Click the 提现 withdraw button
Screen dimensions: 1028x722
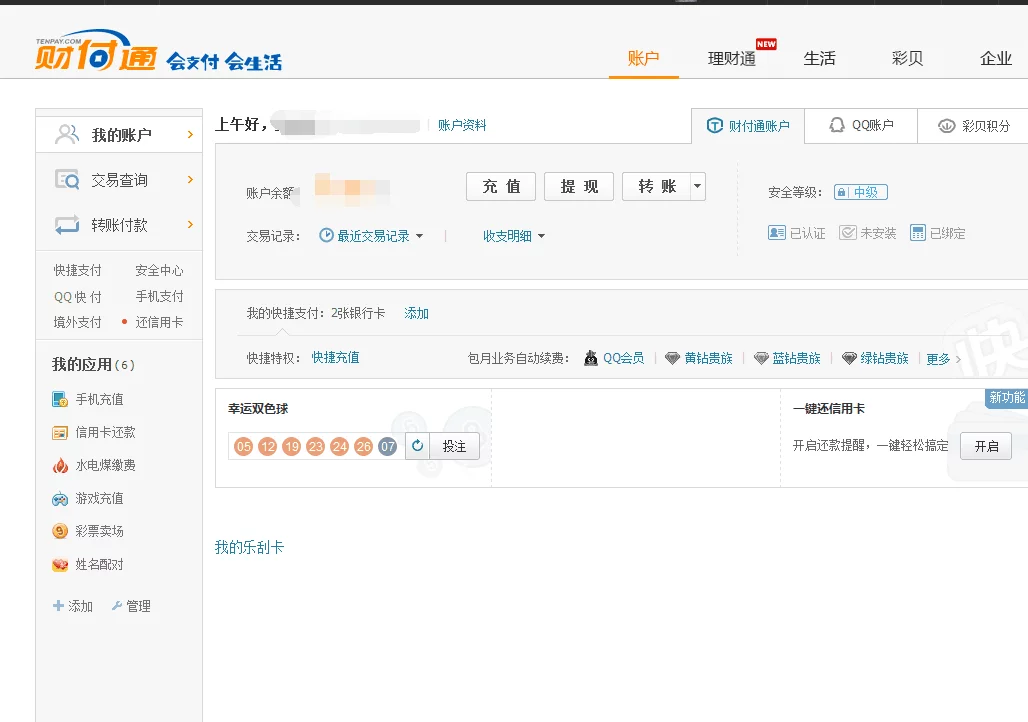(579, 186)
